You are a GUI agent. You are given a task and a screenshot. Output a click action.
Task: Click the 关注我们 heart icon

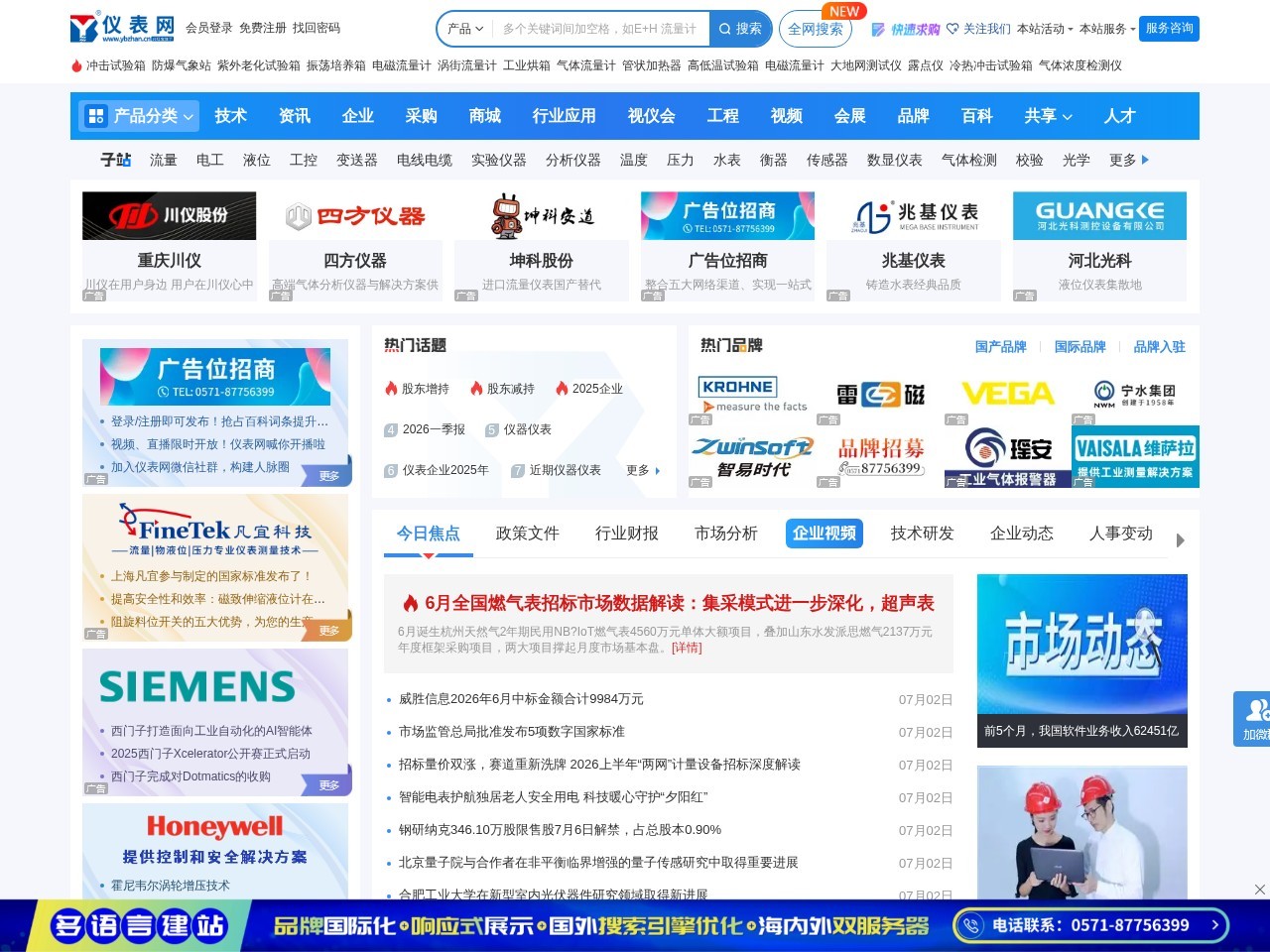click(x=952, y=29)
